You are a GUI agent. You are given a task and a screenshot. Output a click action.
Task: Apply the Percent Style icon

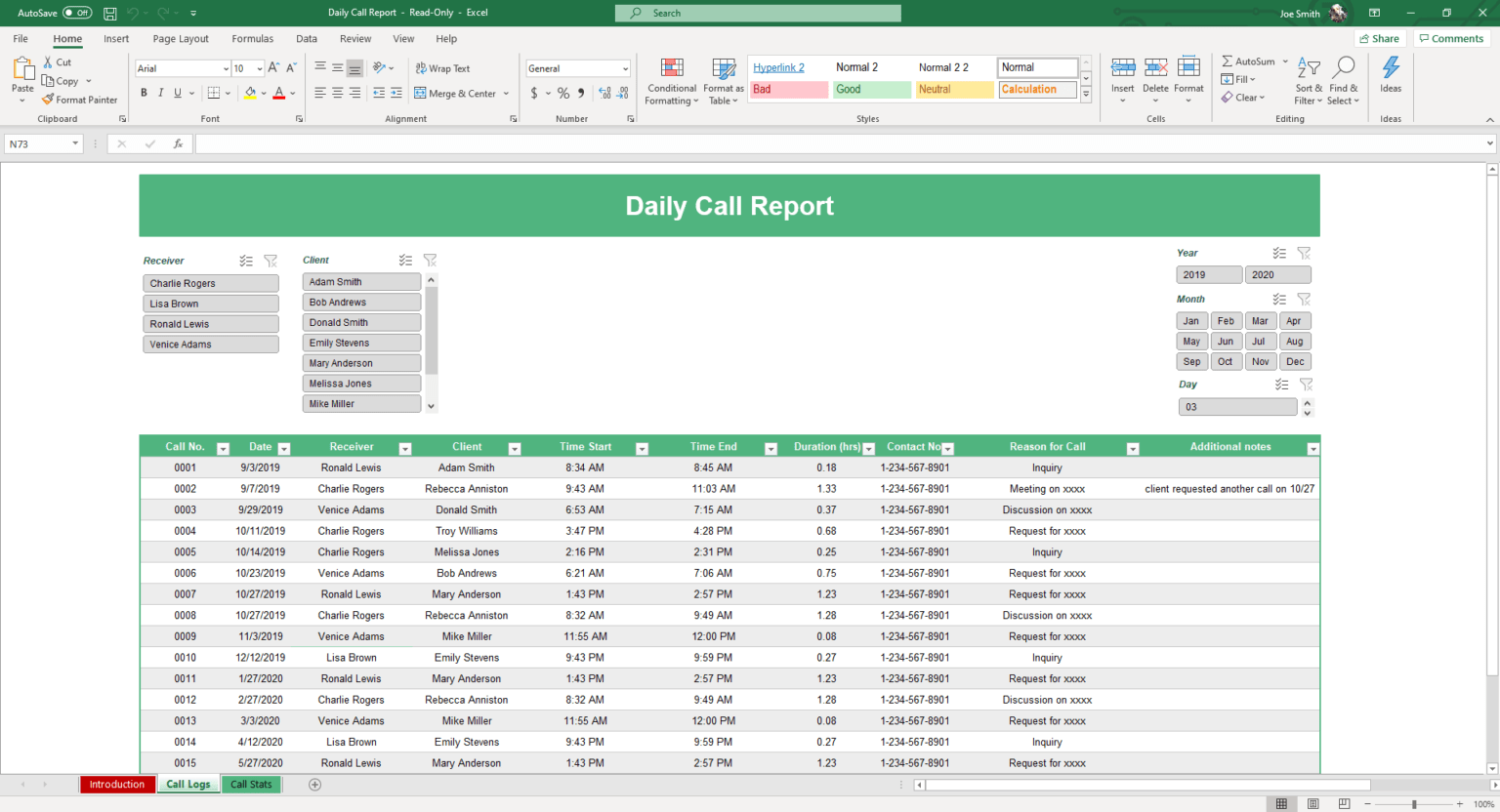coord(562,93)
